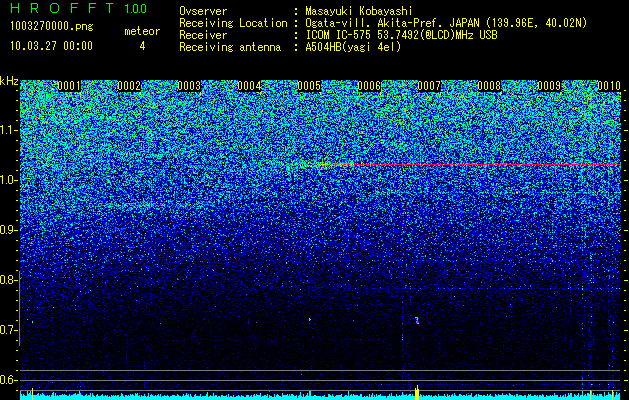
Task: Click the meteor label
Action: click(142, 31)
